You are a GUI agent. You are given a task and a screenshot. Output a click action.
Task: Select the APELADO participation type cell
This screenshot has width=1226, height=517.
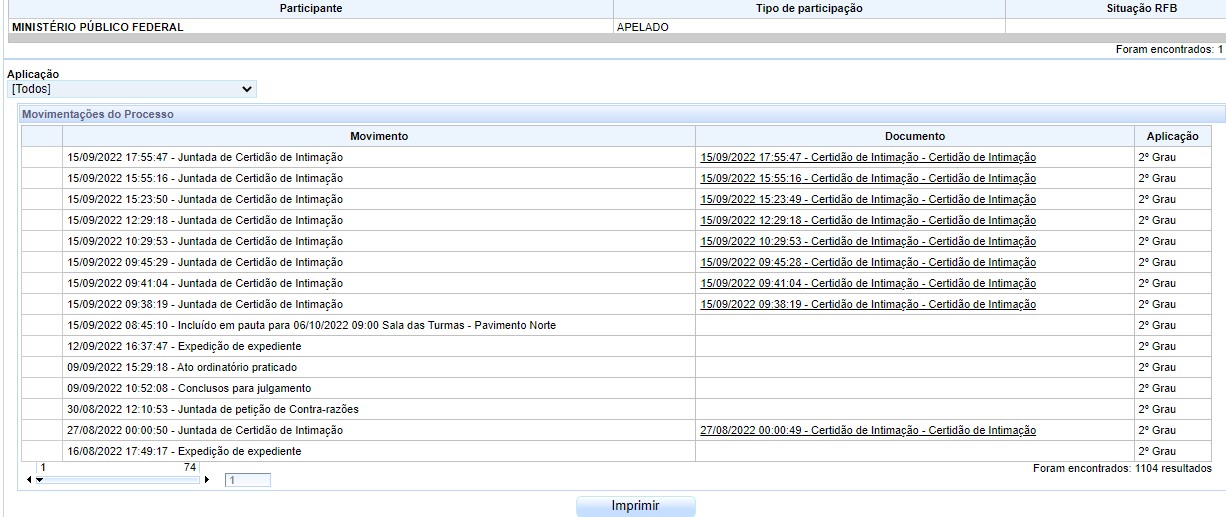[x=809, y=27]
